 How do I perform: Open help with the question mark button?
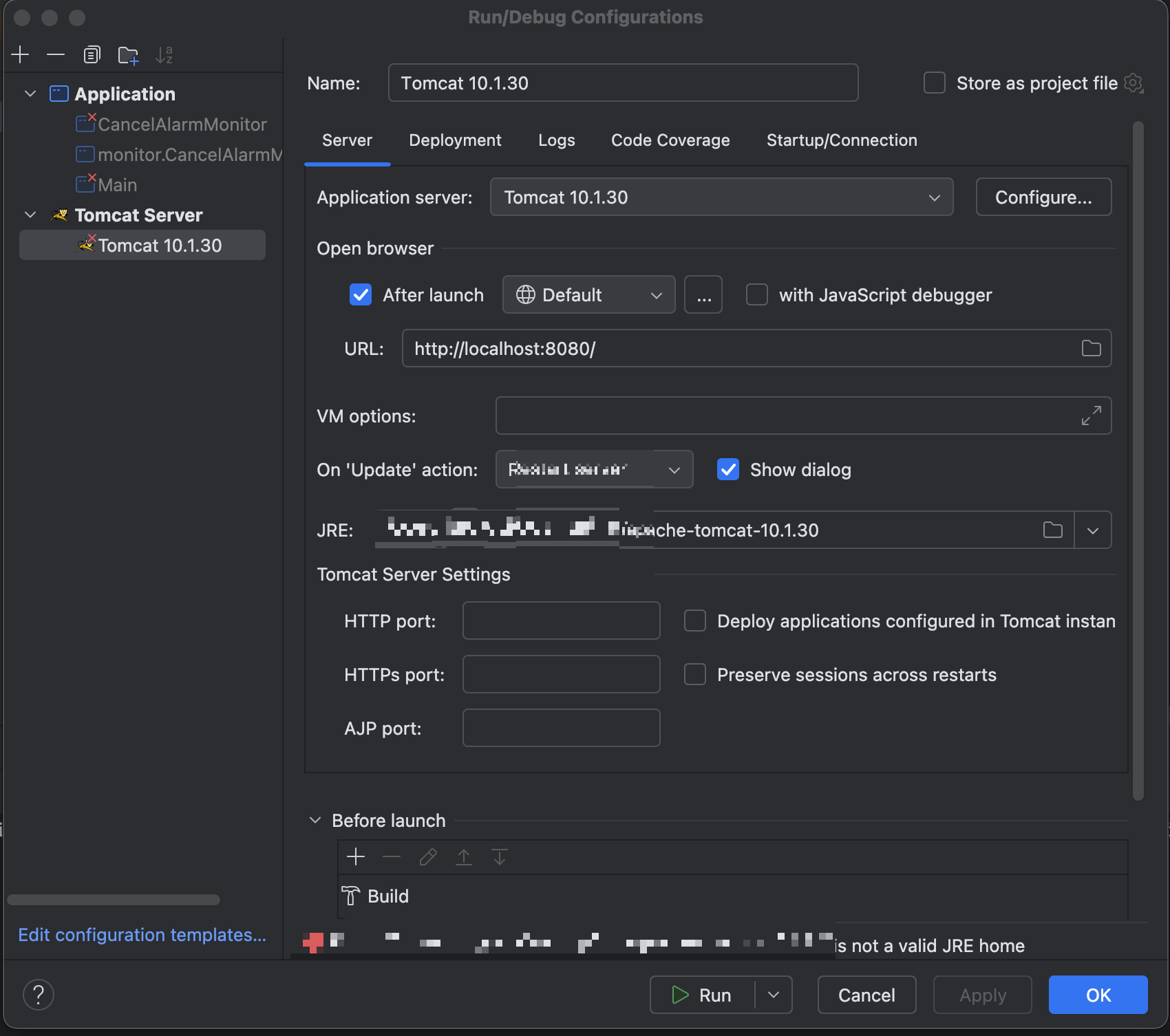pyautogui.click(x=39, y=995)
